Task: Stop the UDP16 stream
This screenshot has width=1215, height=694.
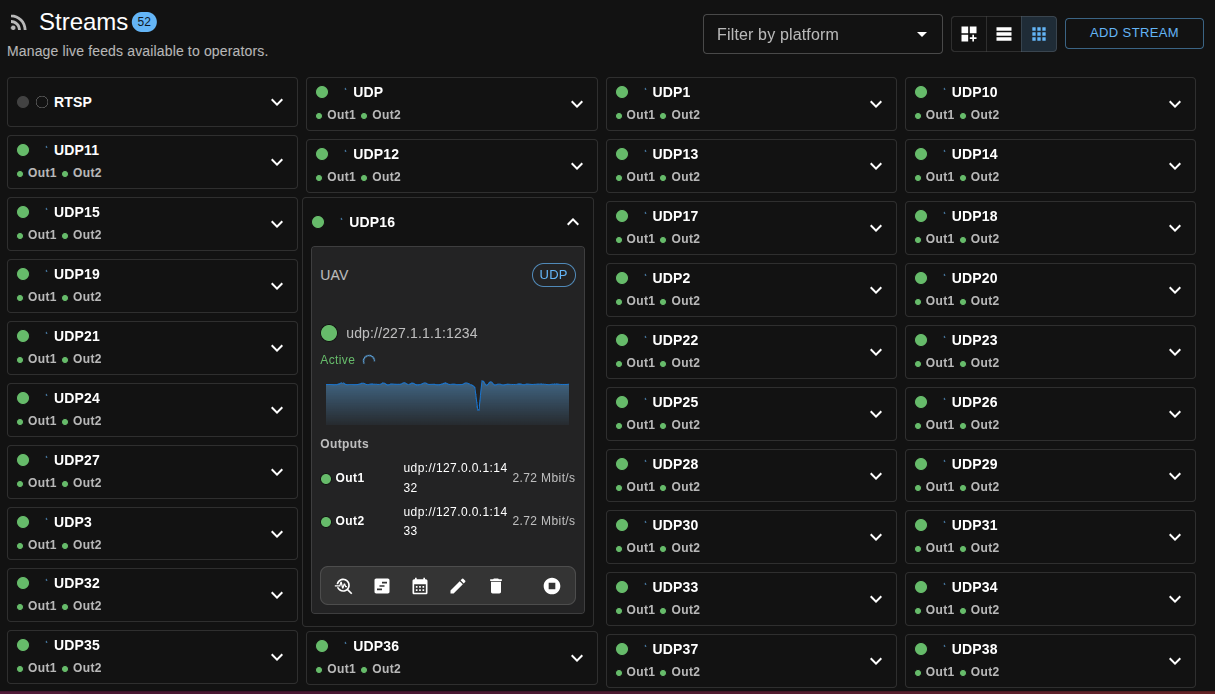Action: (552, 586)
